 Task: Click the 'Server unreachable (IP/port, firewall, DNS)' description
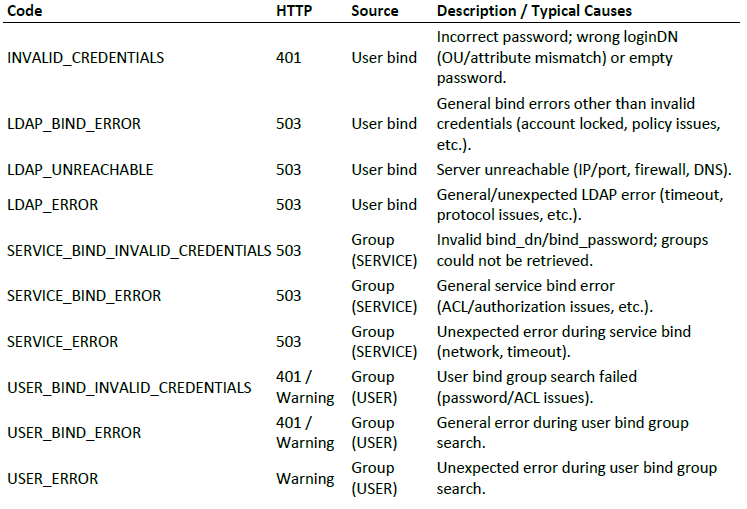584,170
